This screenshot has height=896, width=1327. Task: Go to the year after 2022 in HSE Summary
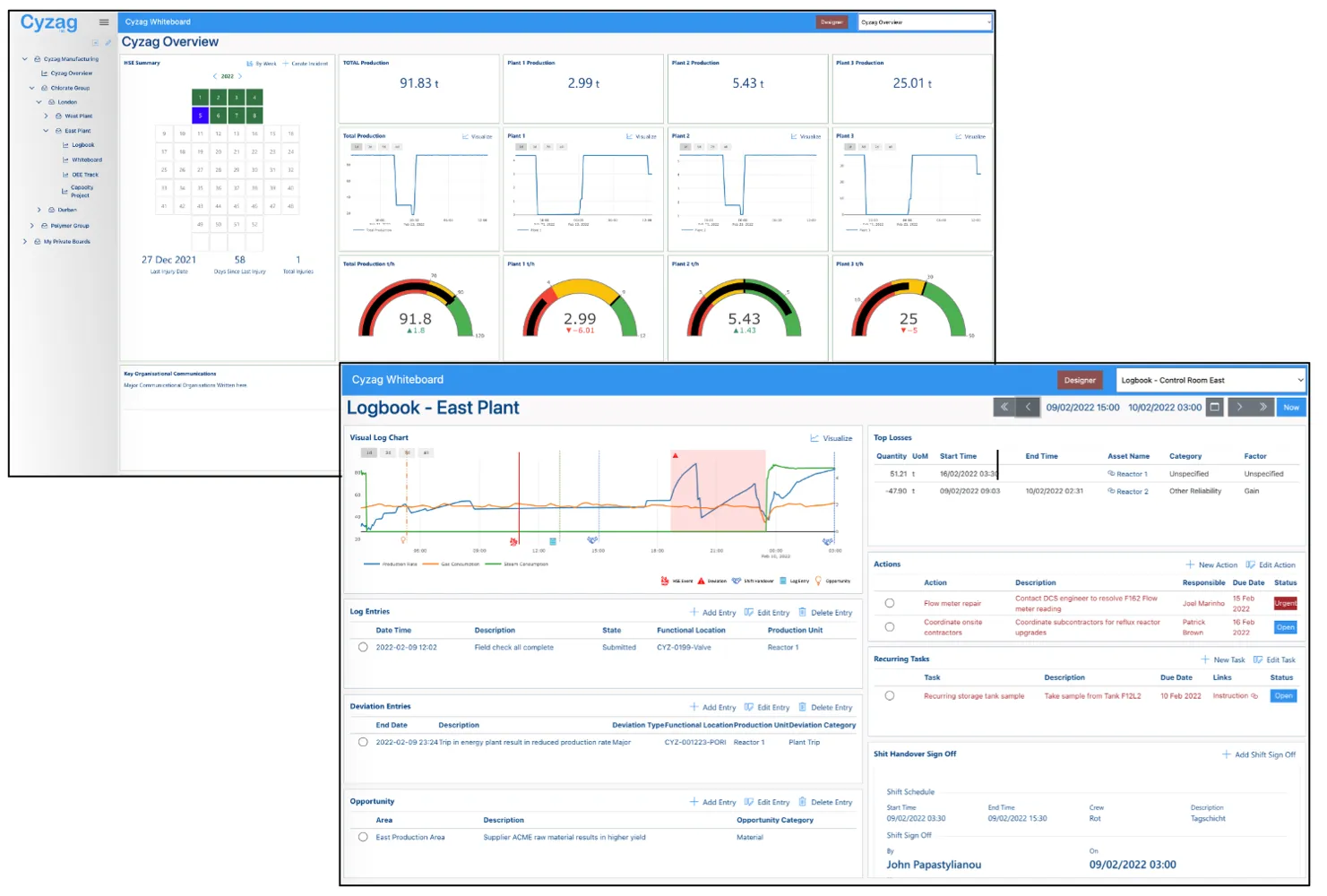click(240, 76)
